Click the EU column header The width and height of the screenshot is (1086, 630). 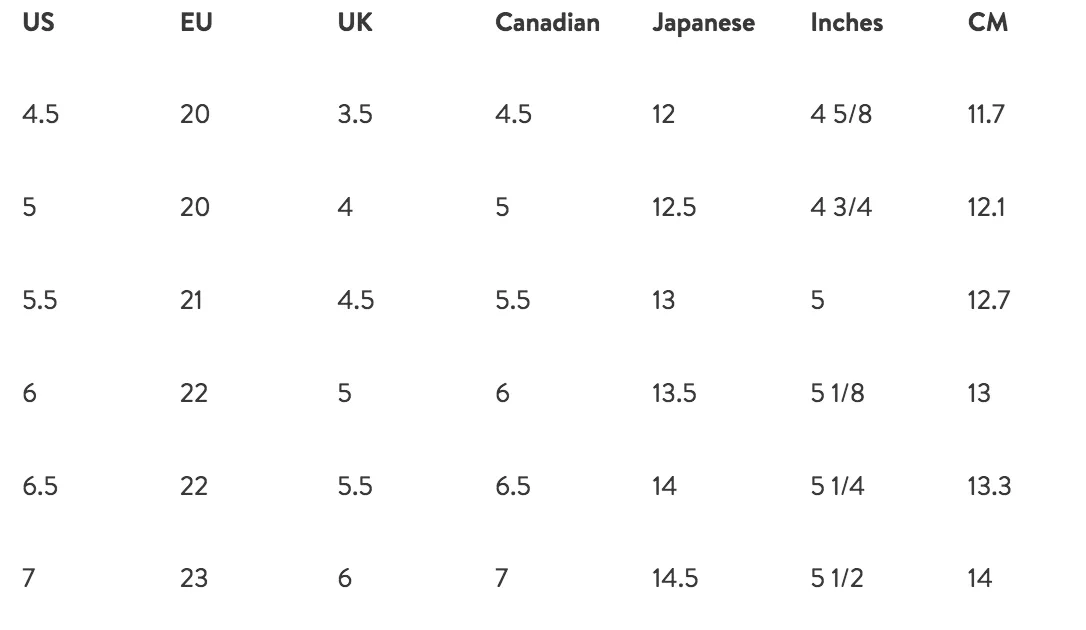click(196, 22)
